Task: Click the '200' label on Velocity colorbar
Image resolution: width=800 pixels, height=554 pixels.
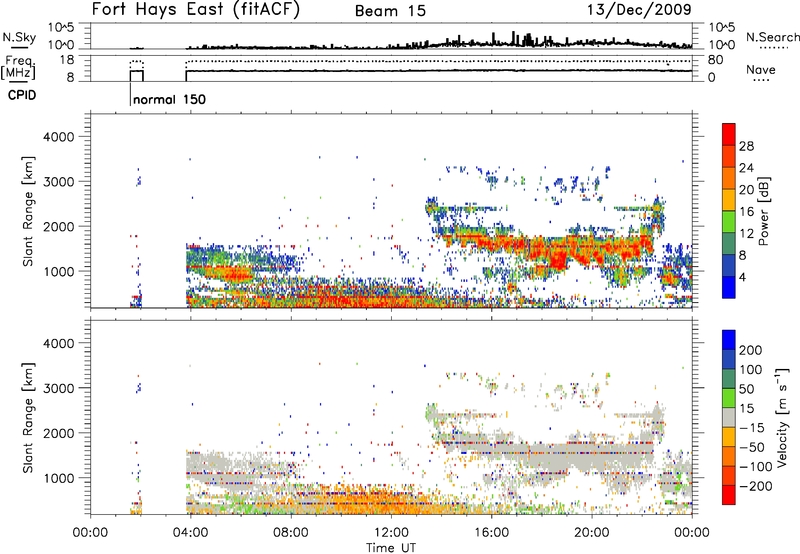Action: tap(751, 350)
